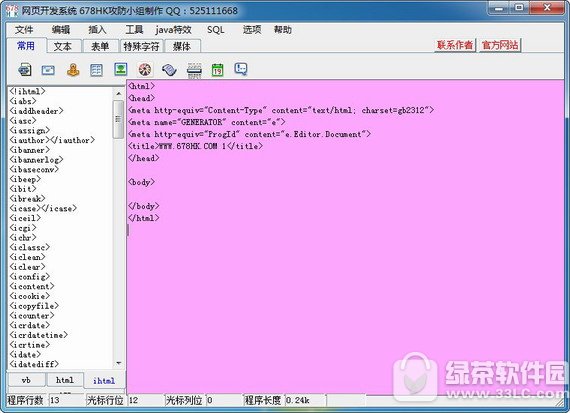Click the tag list scroll down arrow

pyautogui.click(x=119, y=363)
